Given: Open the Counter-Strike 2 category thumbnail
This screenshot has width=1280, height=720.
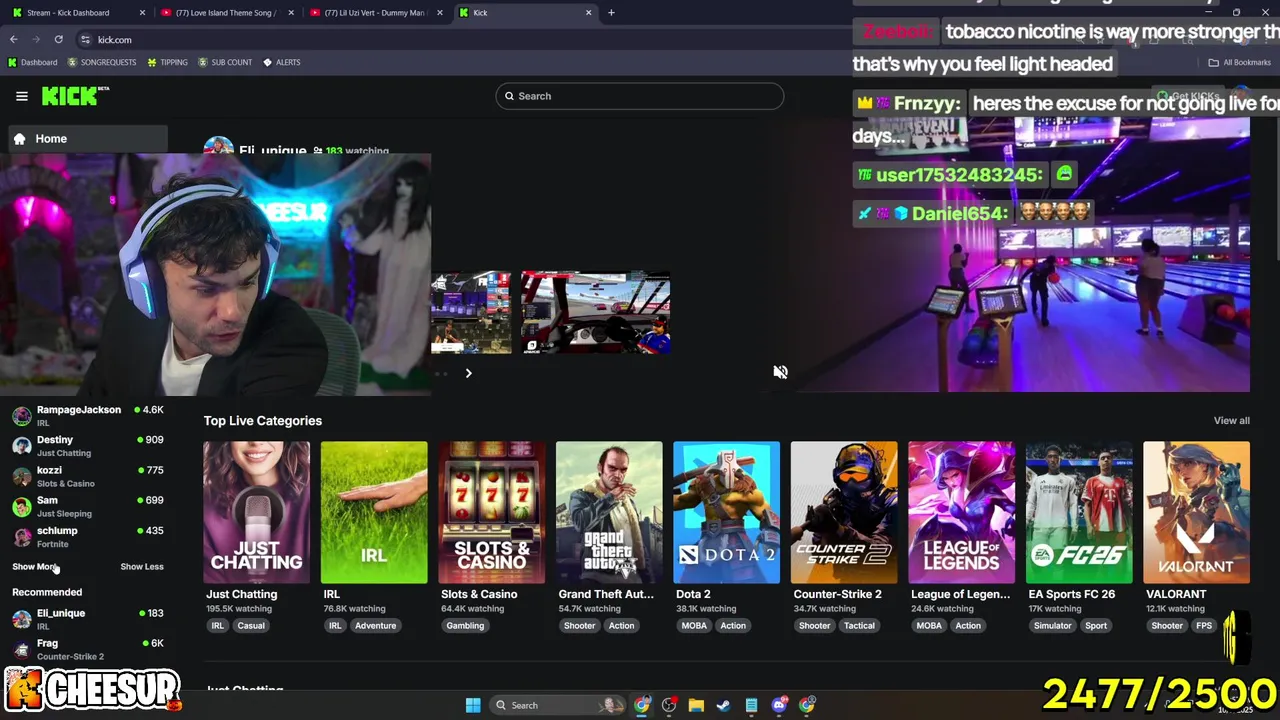Looking at the screenshot, I should pyautogui.click(x=844, y=512).
